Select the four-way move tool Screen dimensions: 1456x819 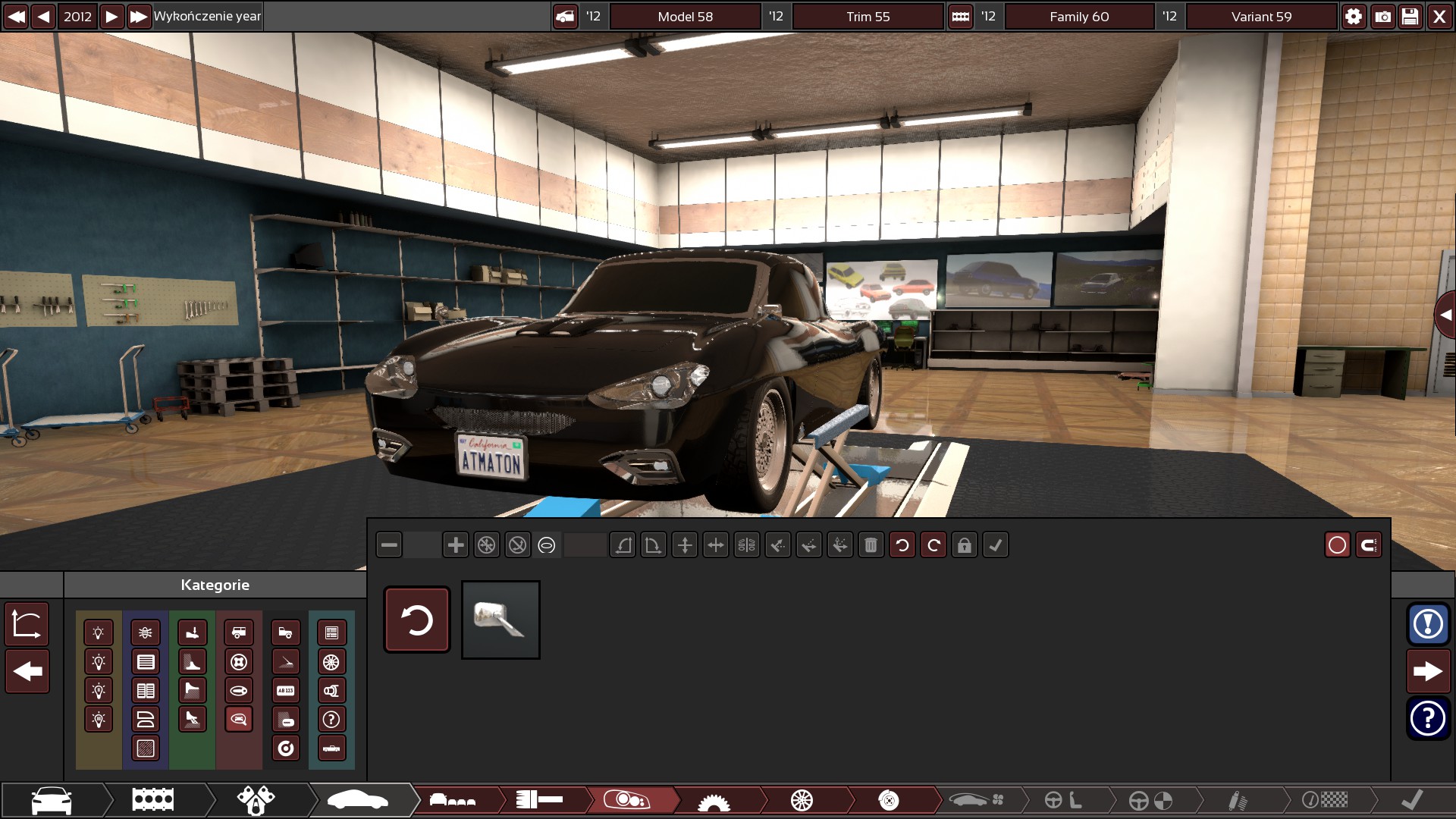pos(716,544)
